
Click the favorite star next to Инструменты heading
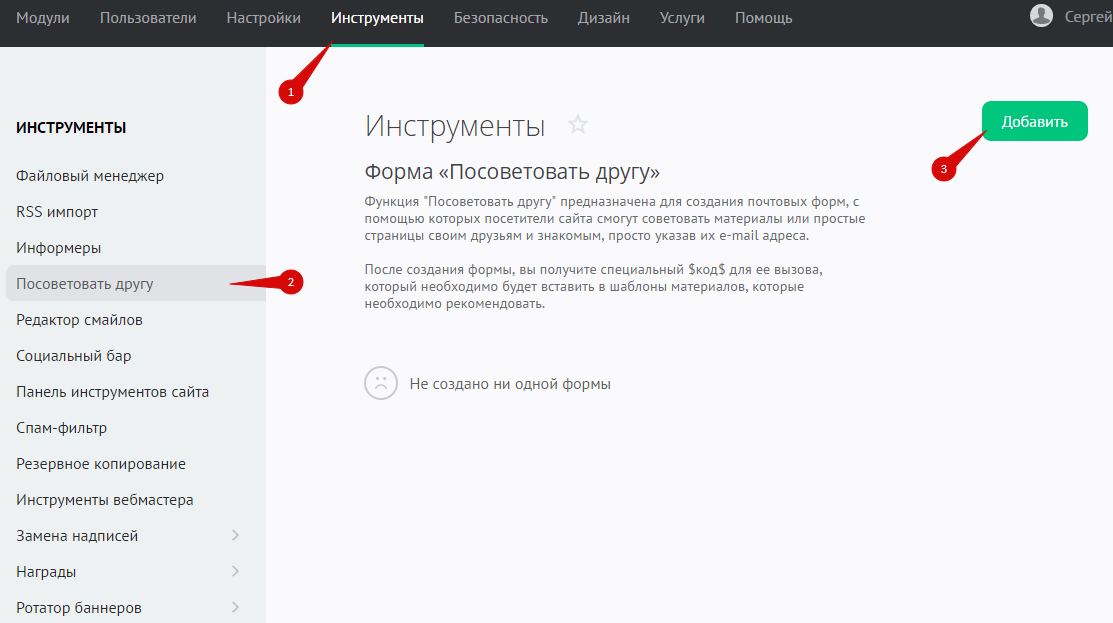pos(578,125)
